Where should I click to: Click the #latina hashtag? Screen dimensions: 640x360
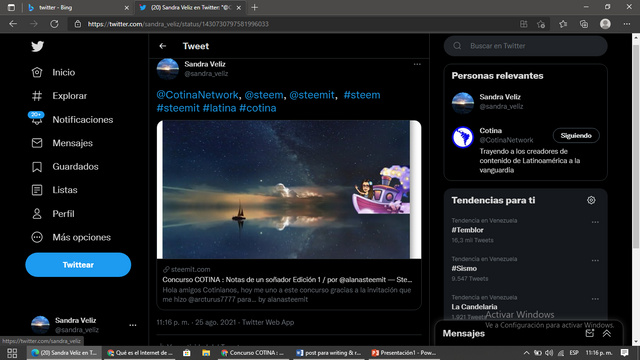(219, 108)
